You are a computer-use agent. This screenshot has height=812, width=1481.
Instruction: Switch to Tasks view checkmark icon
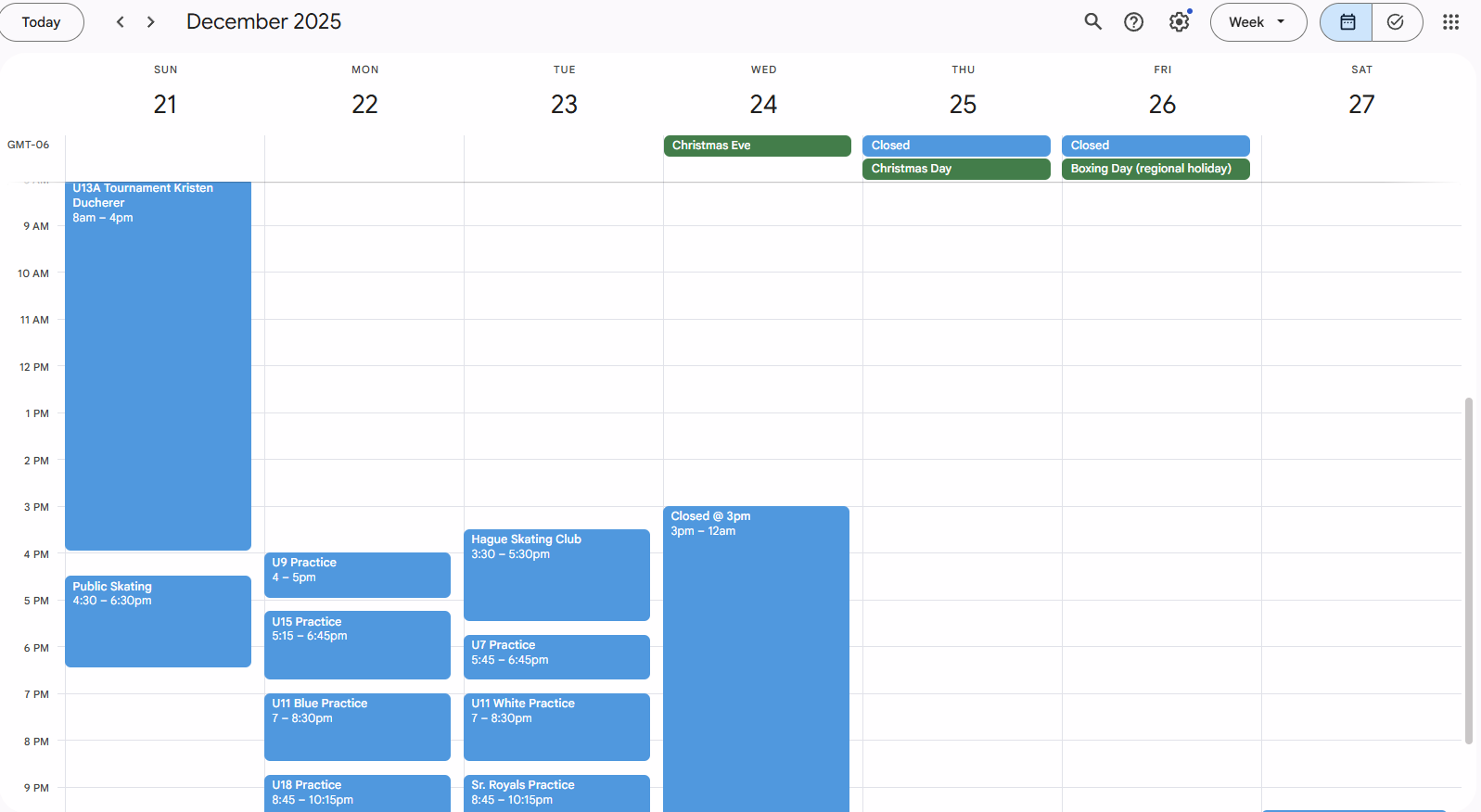[x=1396, y=22]
